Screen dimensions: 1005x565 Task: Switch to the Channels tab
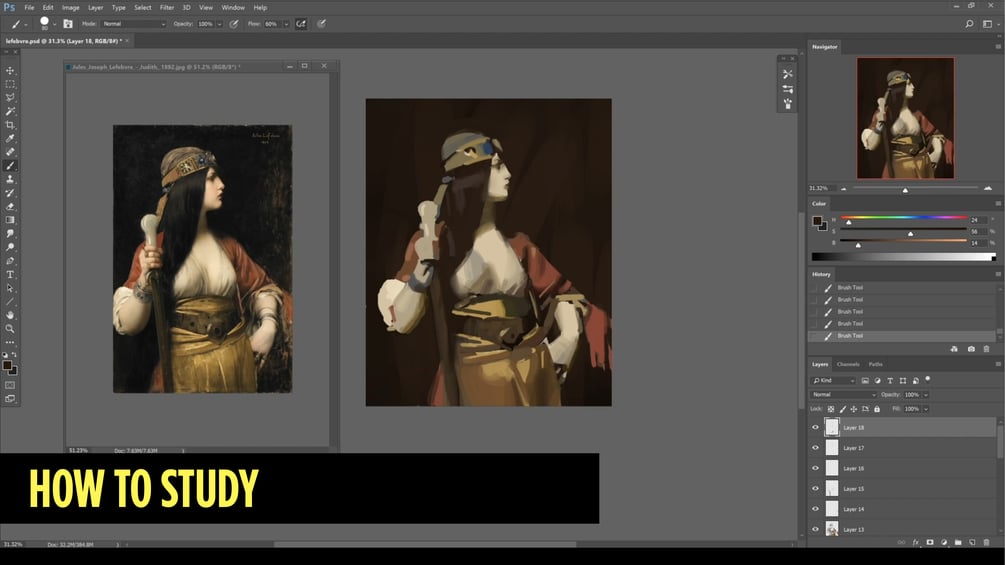(x=848, y=364)
